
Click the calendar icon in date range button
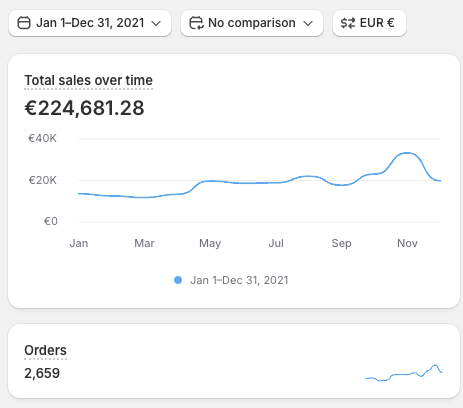24,23
